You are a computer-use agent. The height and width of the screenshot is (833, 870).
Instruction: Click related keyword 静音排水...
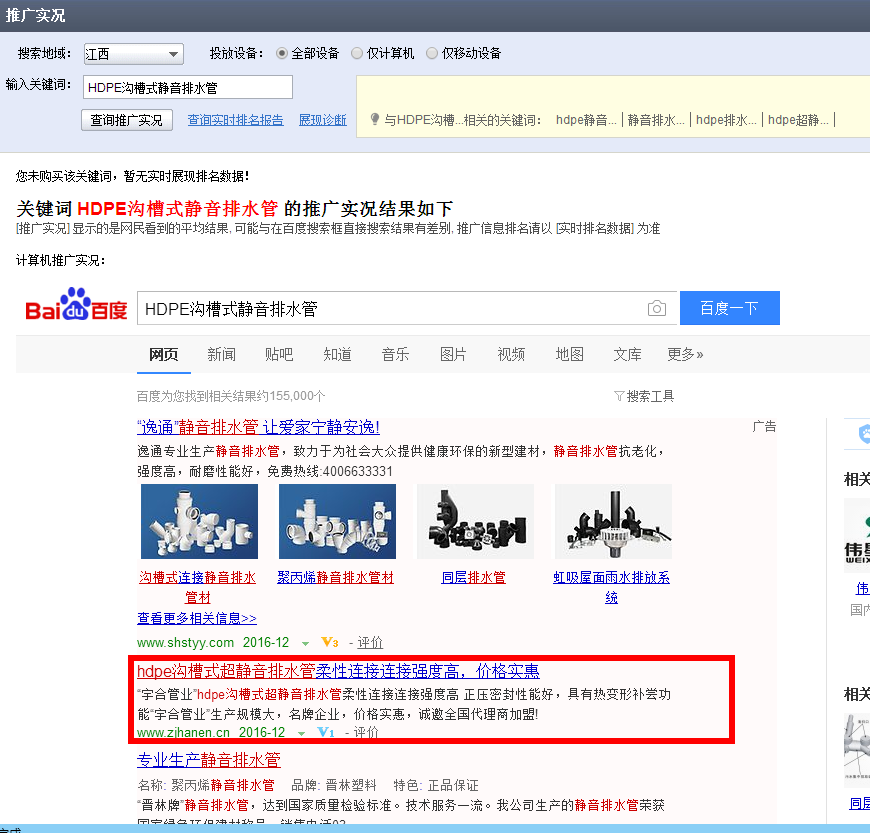tap(656, 120)
